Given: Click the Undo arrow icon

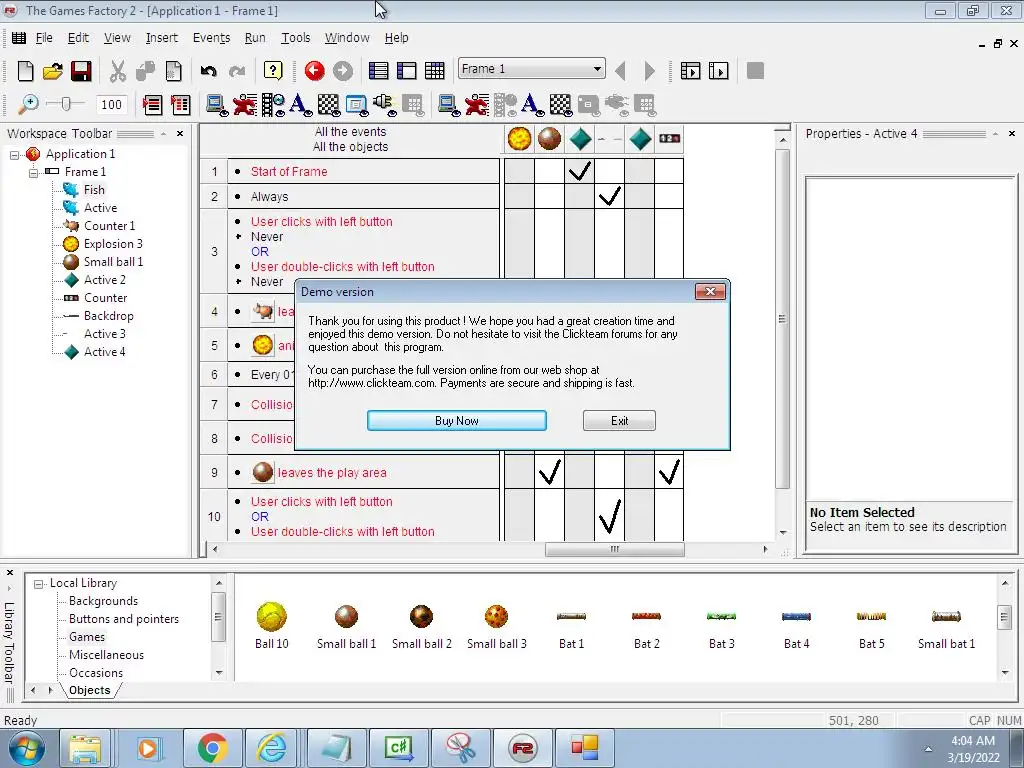Looking at the screenshot, I should tap(208, 71).
